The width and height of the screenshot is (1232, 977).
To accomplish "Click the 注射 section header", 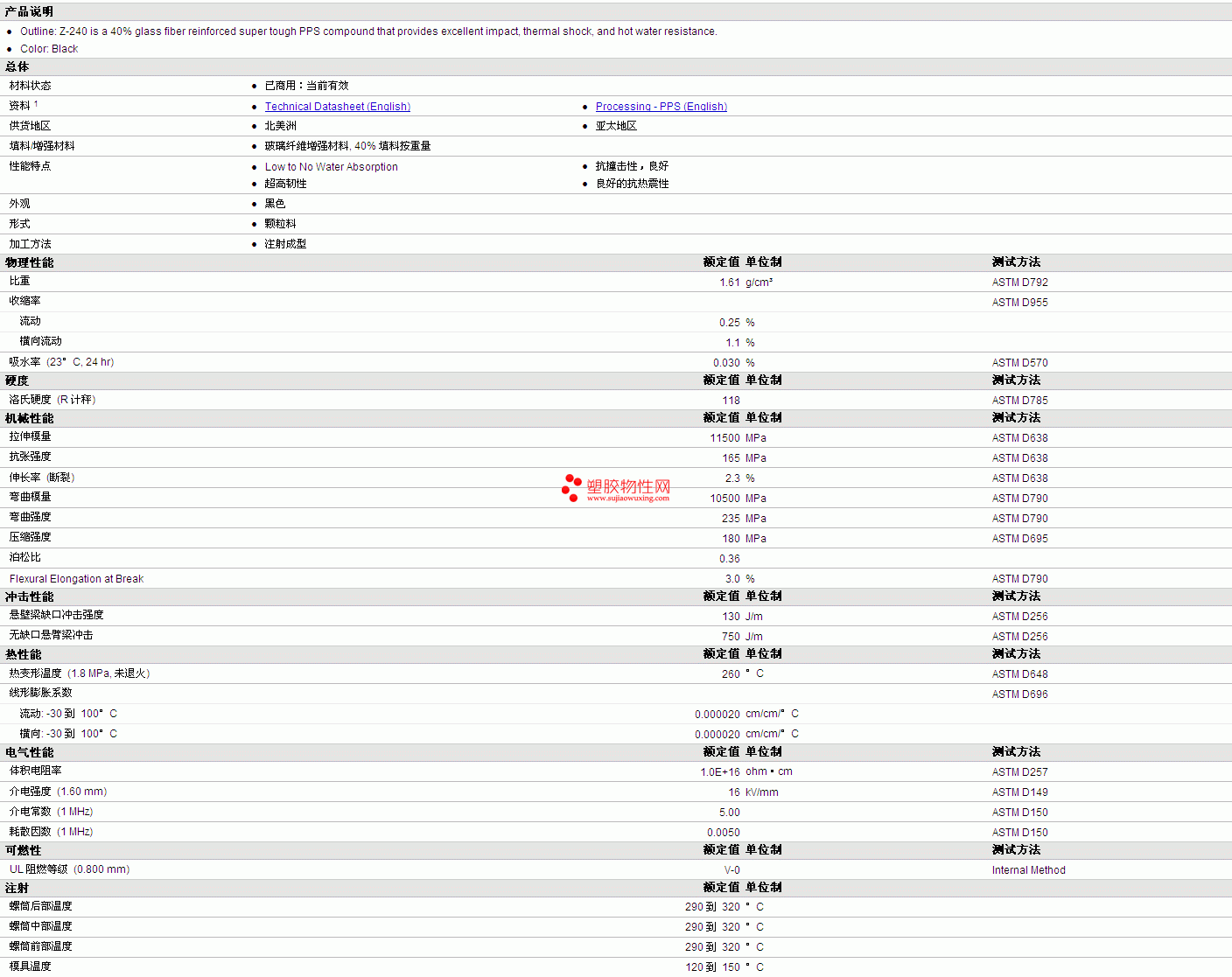I will pos(17,888).
